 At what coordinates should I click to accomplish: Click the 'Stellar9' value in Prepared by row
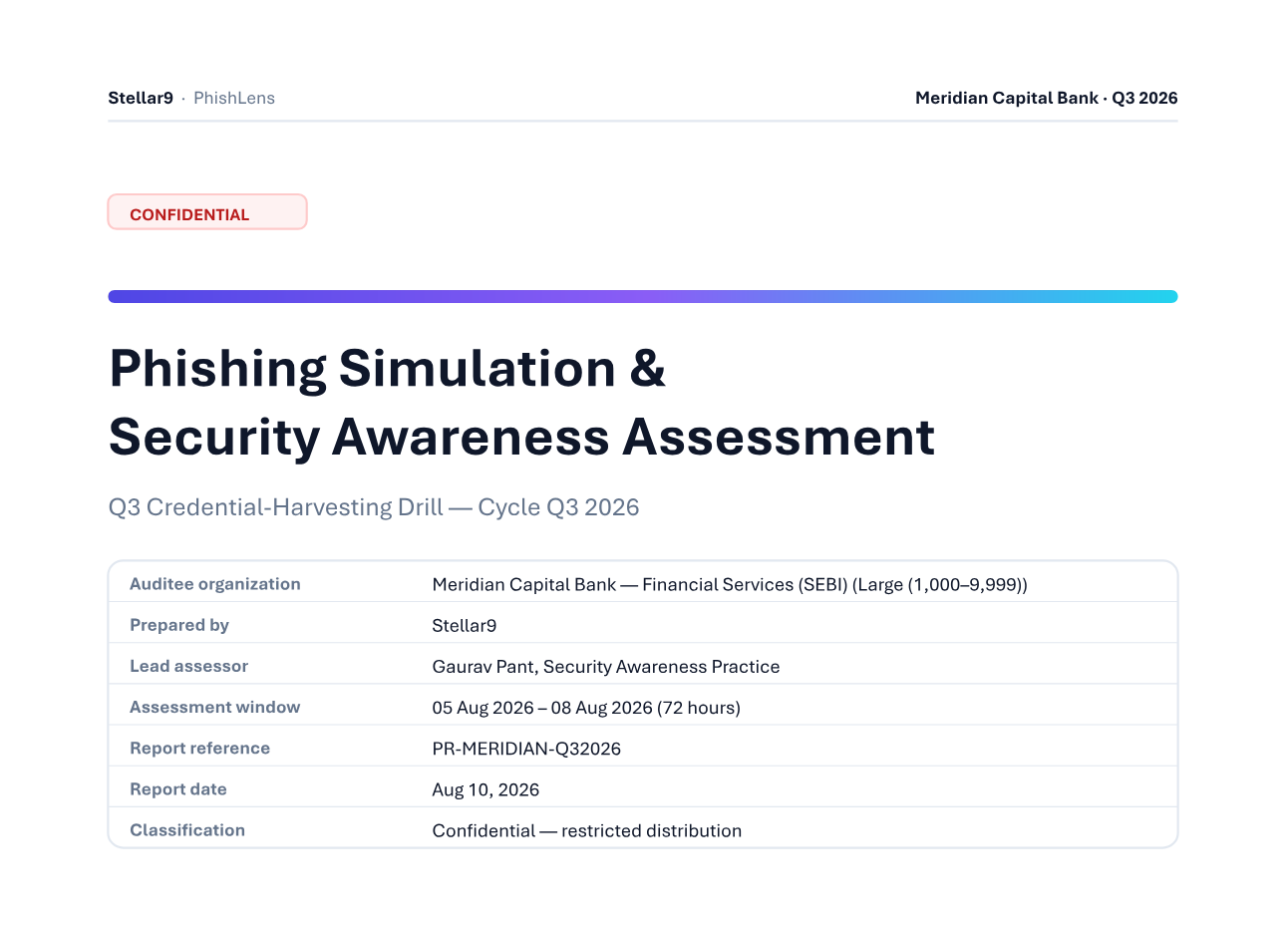(x=465, y=626)
